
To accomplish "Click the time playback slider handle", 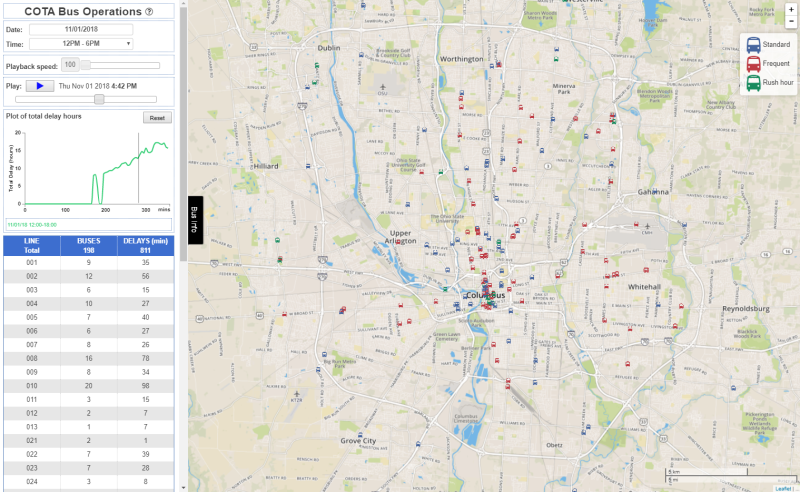I will (99, 99).
